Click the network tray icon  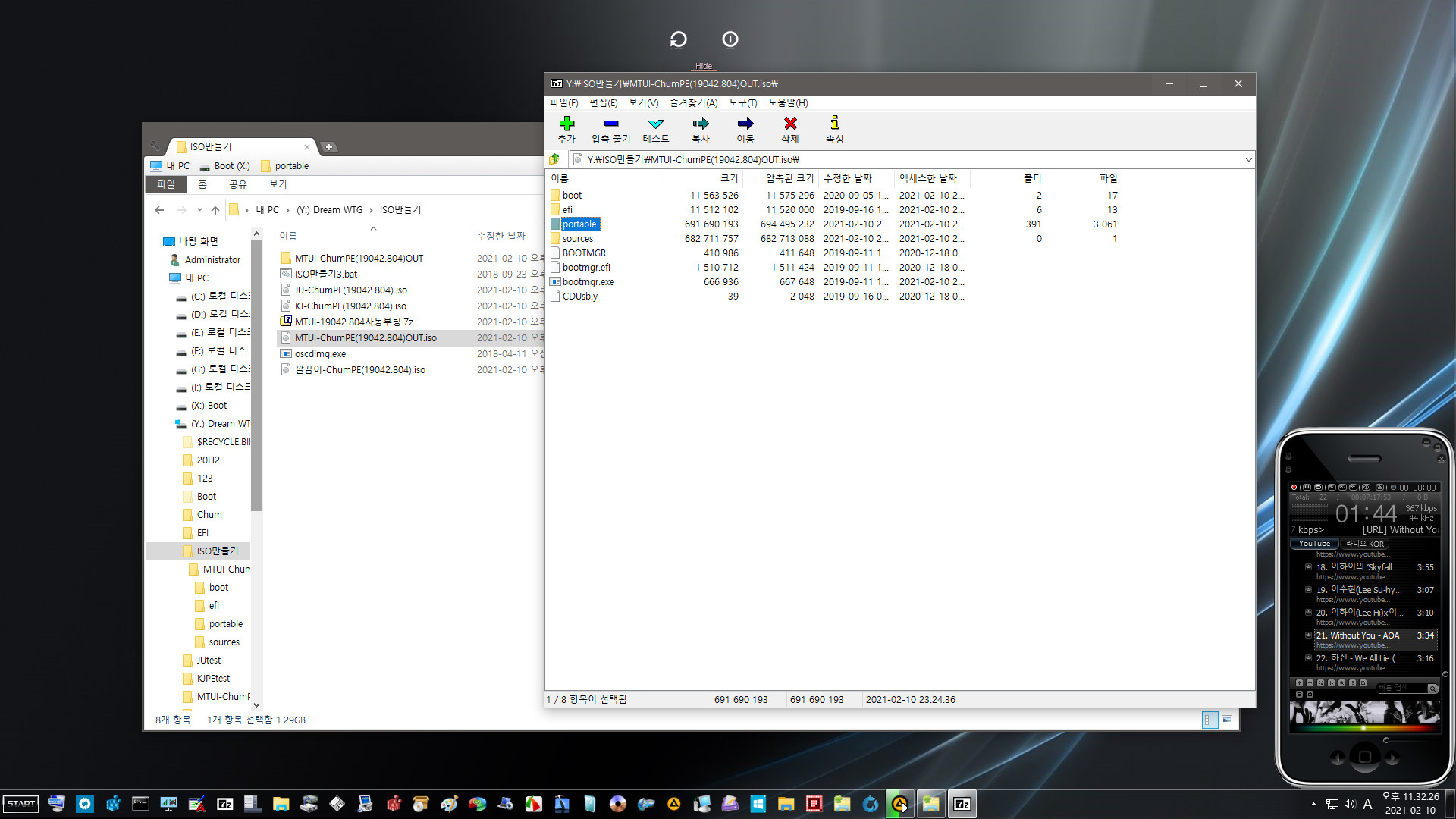click(x=1332, y=804)
